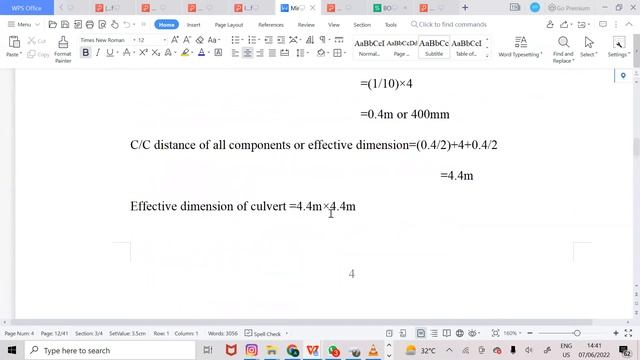Click the Character border icon
This screenshot has height=360, width=640.
[218, 53]
